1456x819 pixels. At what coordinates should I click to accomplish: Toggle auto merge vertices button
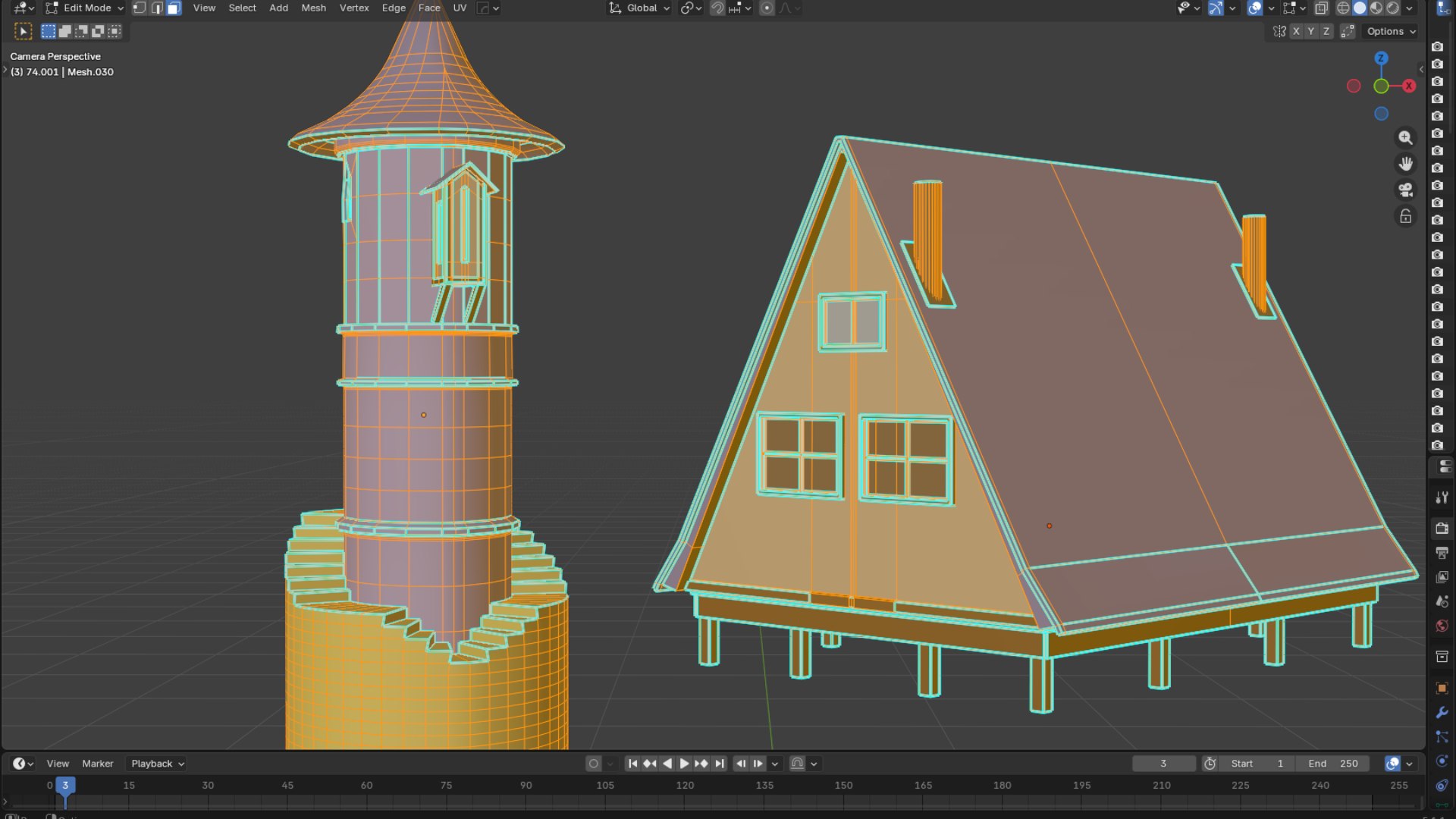(1348, 31)
